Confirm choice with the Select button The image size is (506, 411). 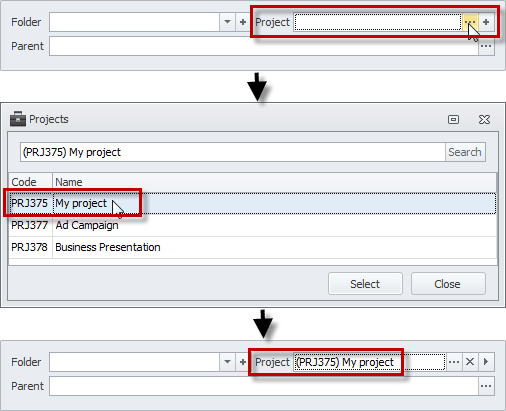[x=365, y=284]
